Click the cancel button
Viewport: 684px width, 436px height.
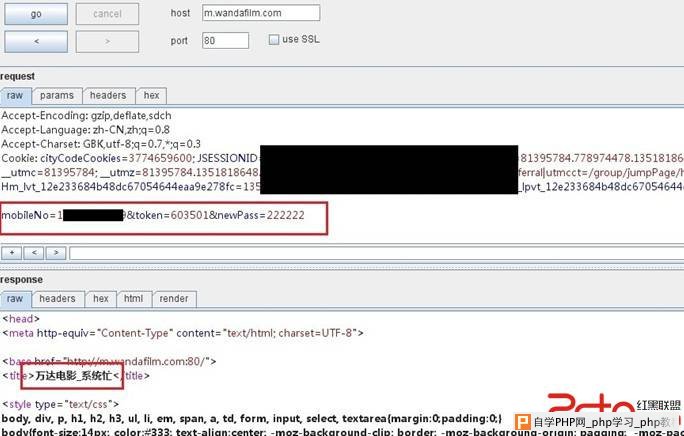[107, 14]
